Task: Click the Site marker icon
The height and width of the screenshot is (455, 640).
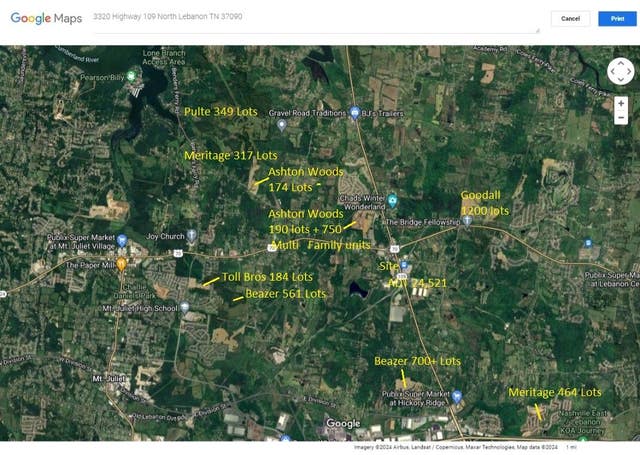Action: pos(404,265)
